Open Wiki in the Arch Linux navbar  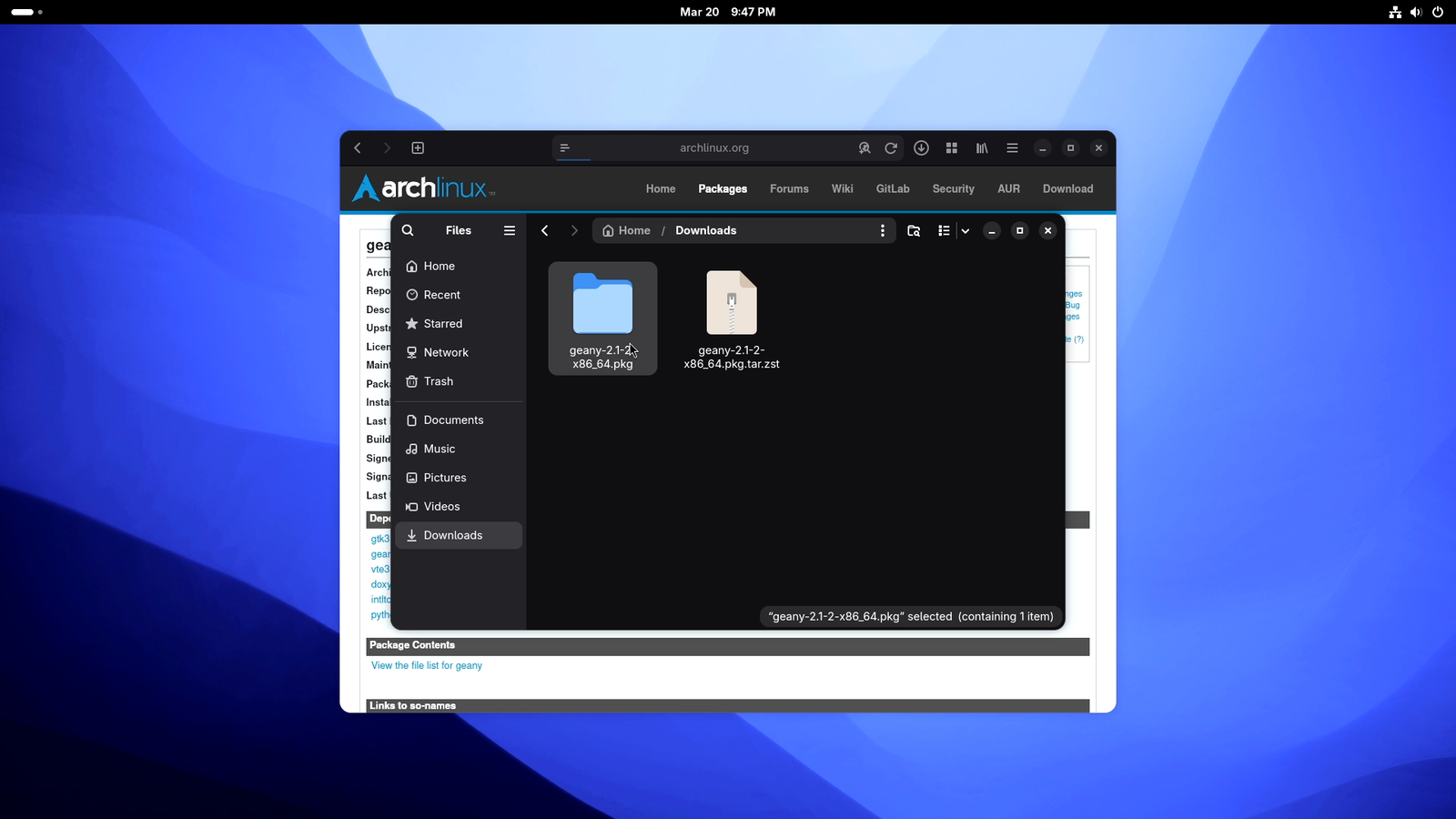pos(843,188)
